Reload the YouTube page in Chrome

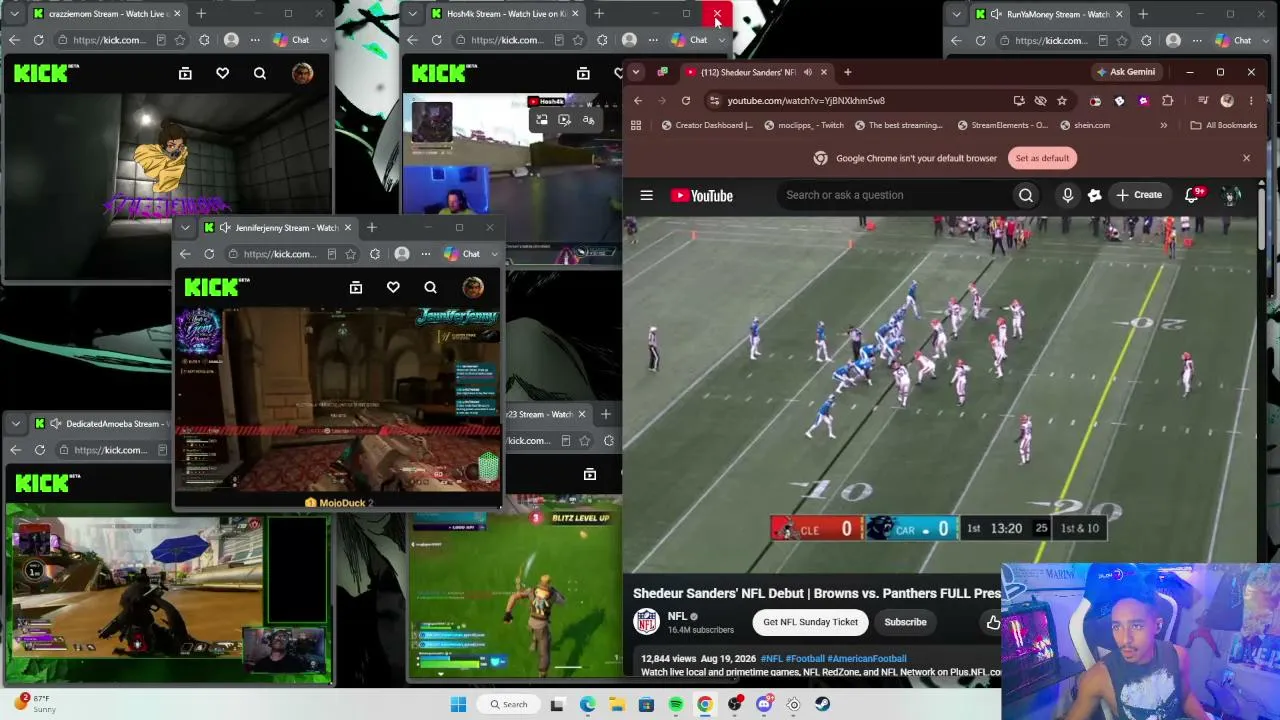click(686, 101)
